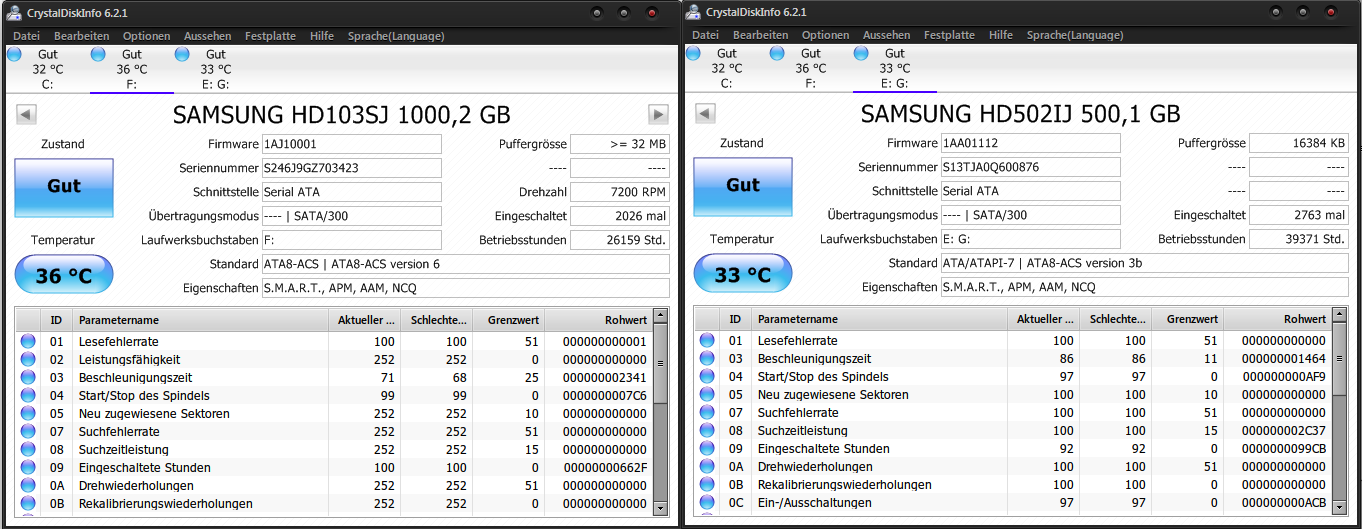Click status orb for Suchfehlerrate in left window
Image resolution: width=1362 pixels, height=529 pixels.
click(x=28, y=431)
